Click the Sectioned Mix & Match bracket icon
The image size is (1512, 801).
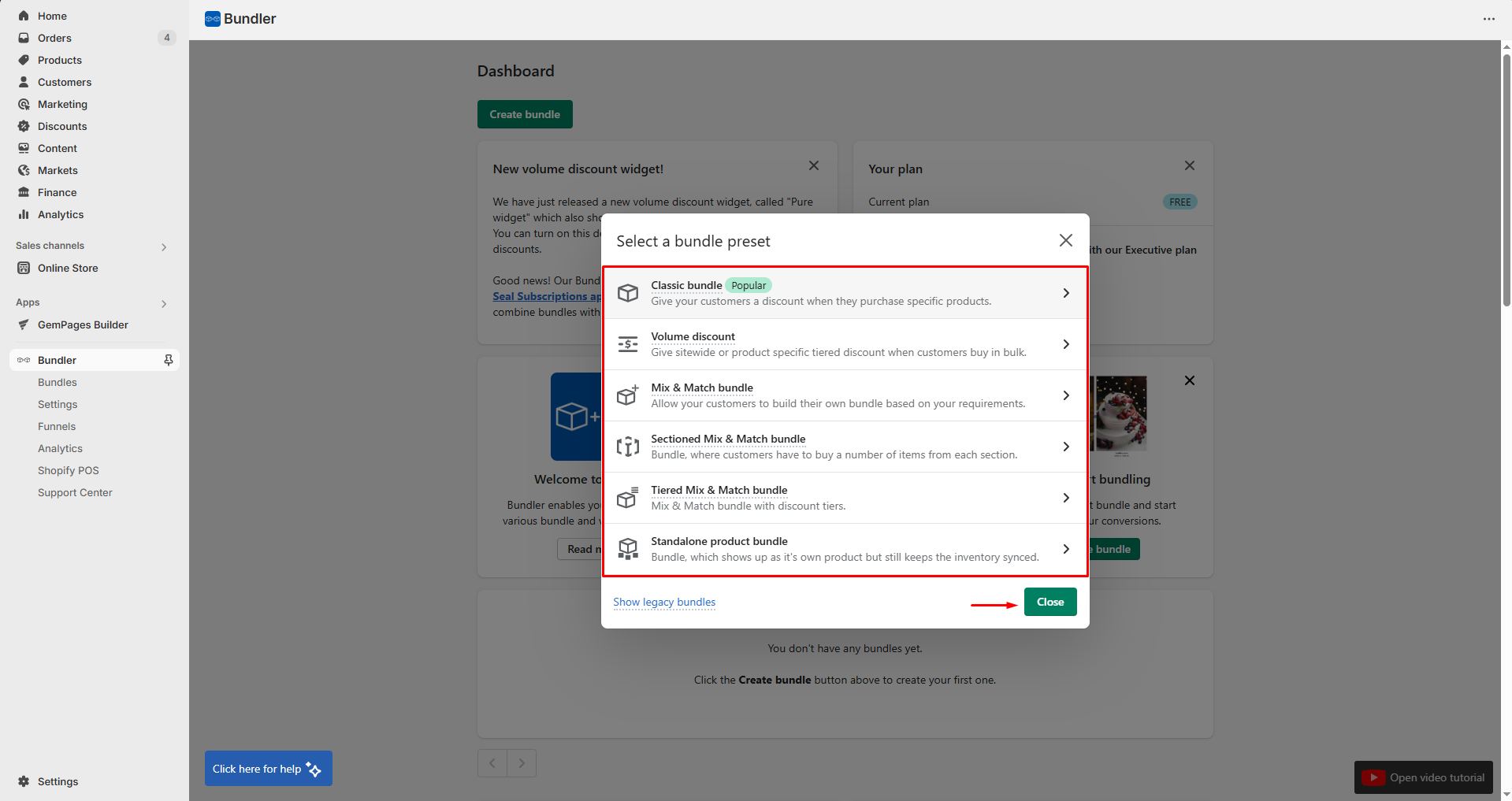coord(627,447)
